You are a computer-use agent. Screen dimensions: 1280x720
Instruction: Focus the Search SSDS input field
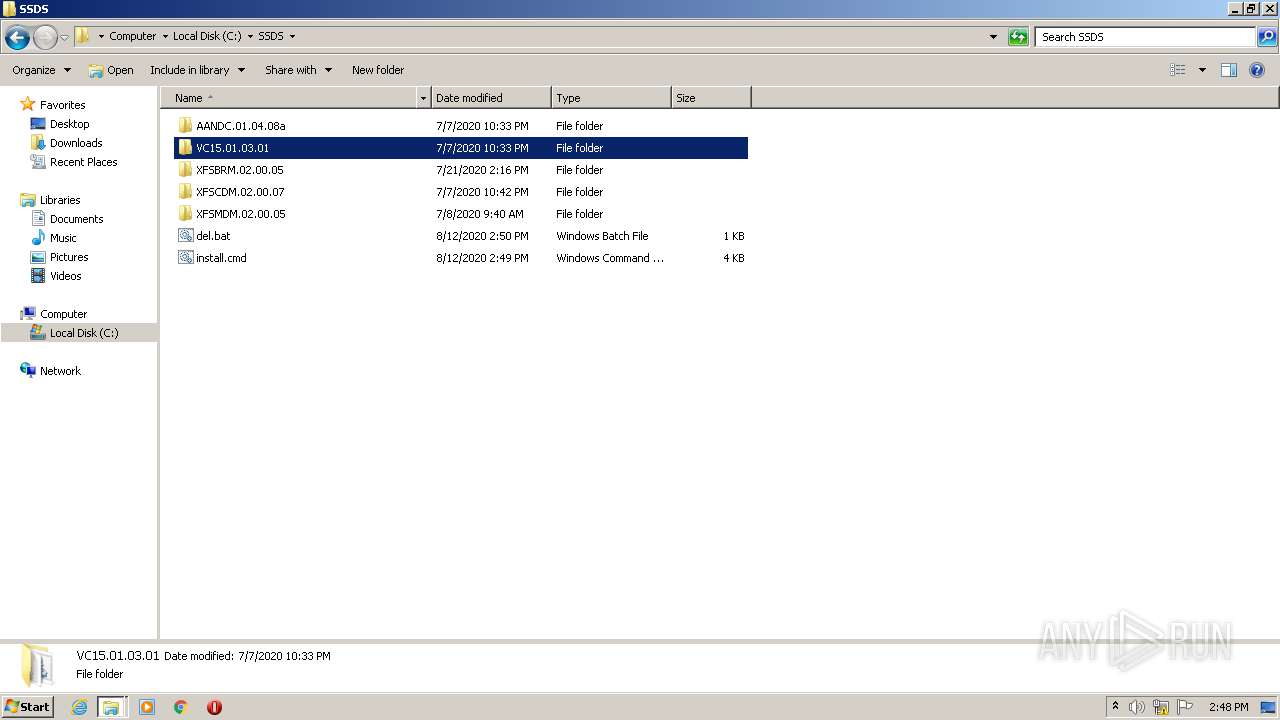[x=1145, y=37]
